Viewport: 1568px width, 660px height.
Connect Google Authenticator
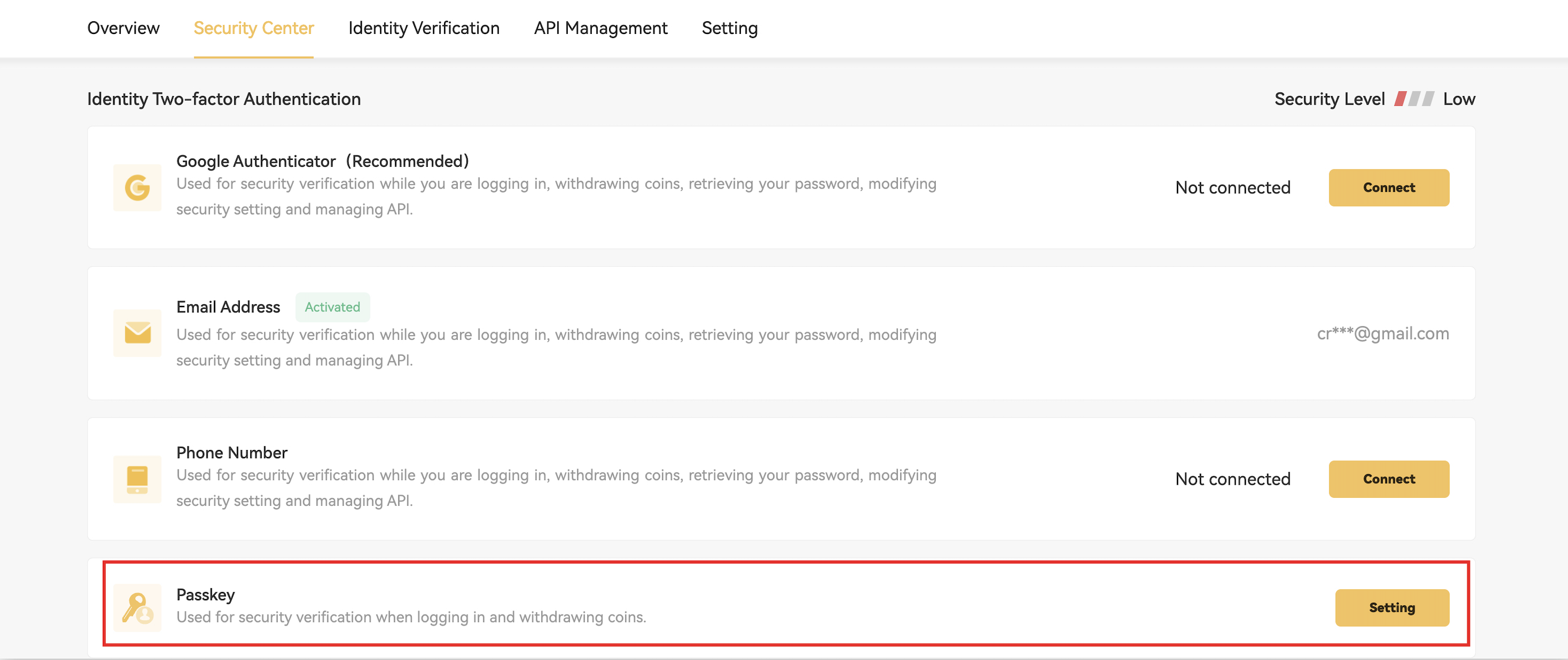[x=1389, y=187]
